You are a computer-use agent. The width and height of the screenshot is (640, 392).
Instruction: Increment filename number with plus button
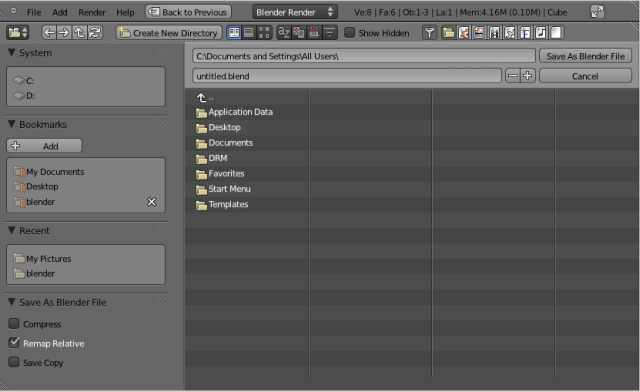coord(528,76)
